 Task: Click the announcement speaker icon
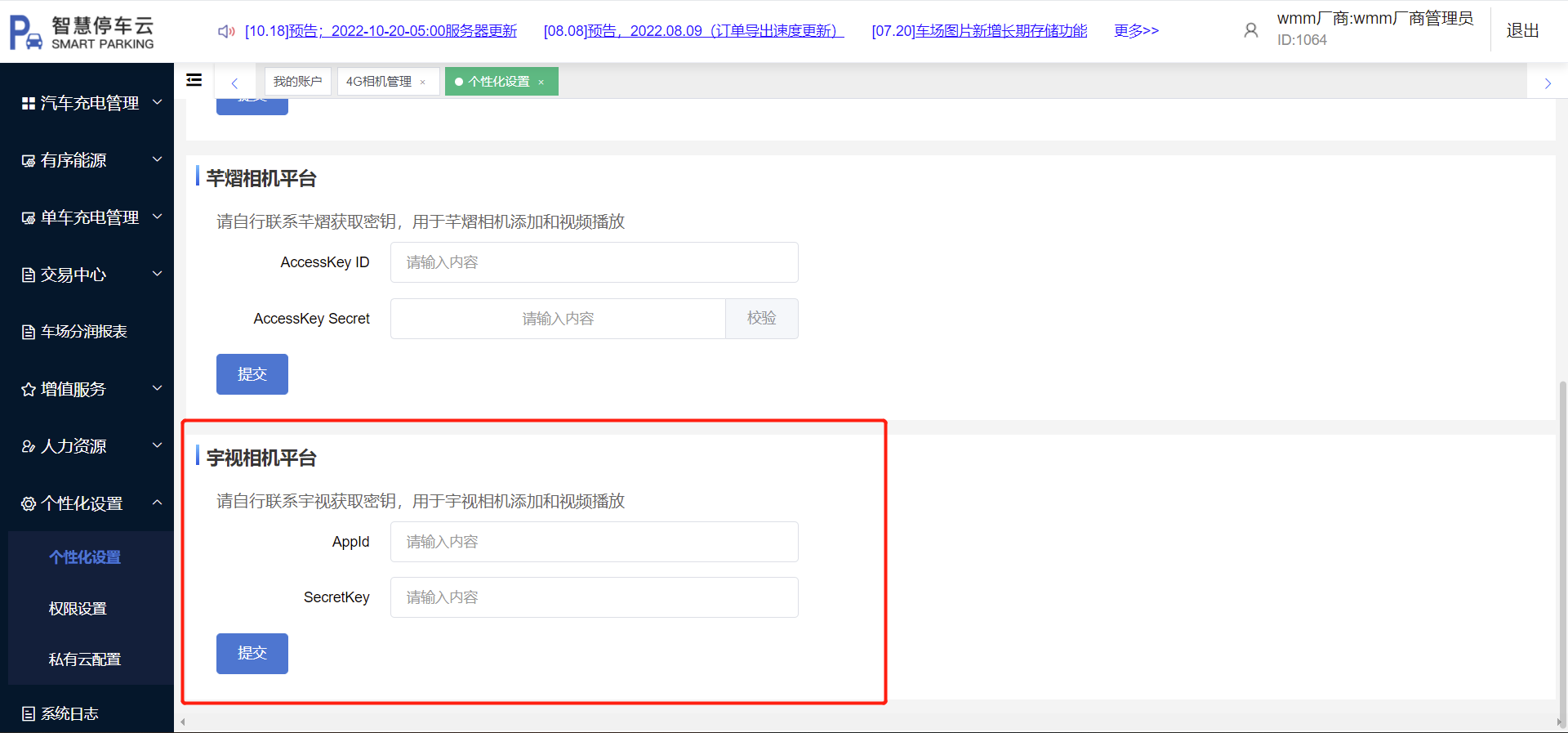(x=226, y=31)
